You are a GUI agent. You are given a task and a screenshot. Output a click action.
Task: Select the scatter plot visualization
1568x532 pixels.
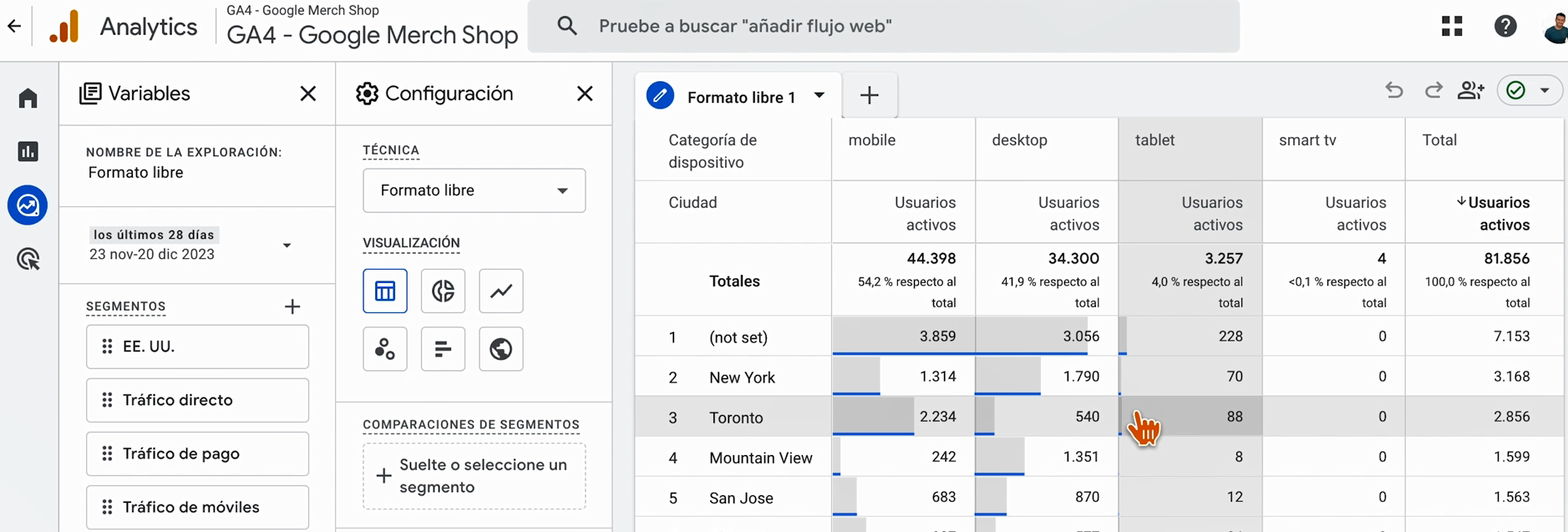coord(385,348)
